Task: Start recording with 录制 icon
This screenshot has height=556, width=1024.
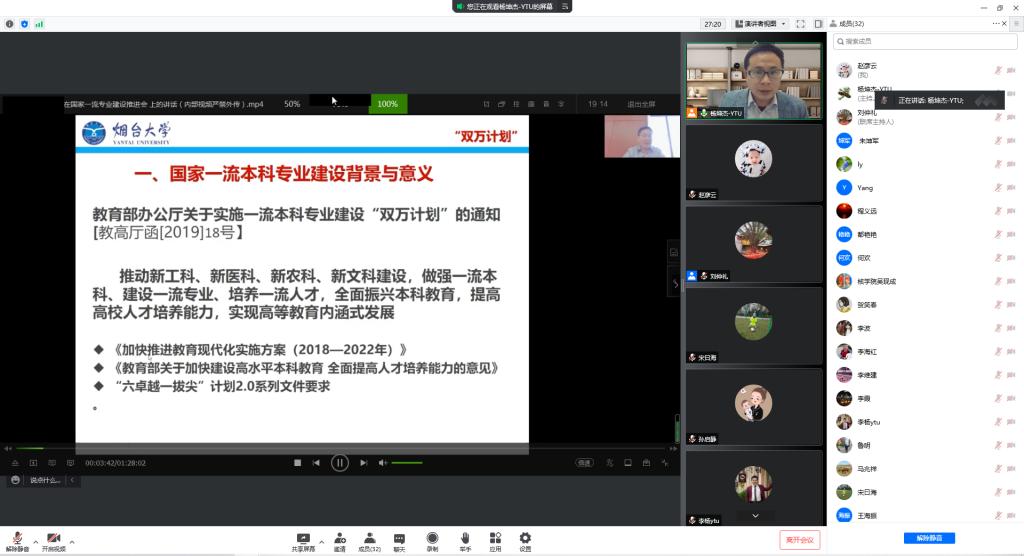Action: [432, 538]
